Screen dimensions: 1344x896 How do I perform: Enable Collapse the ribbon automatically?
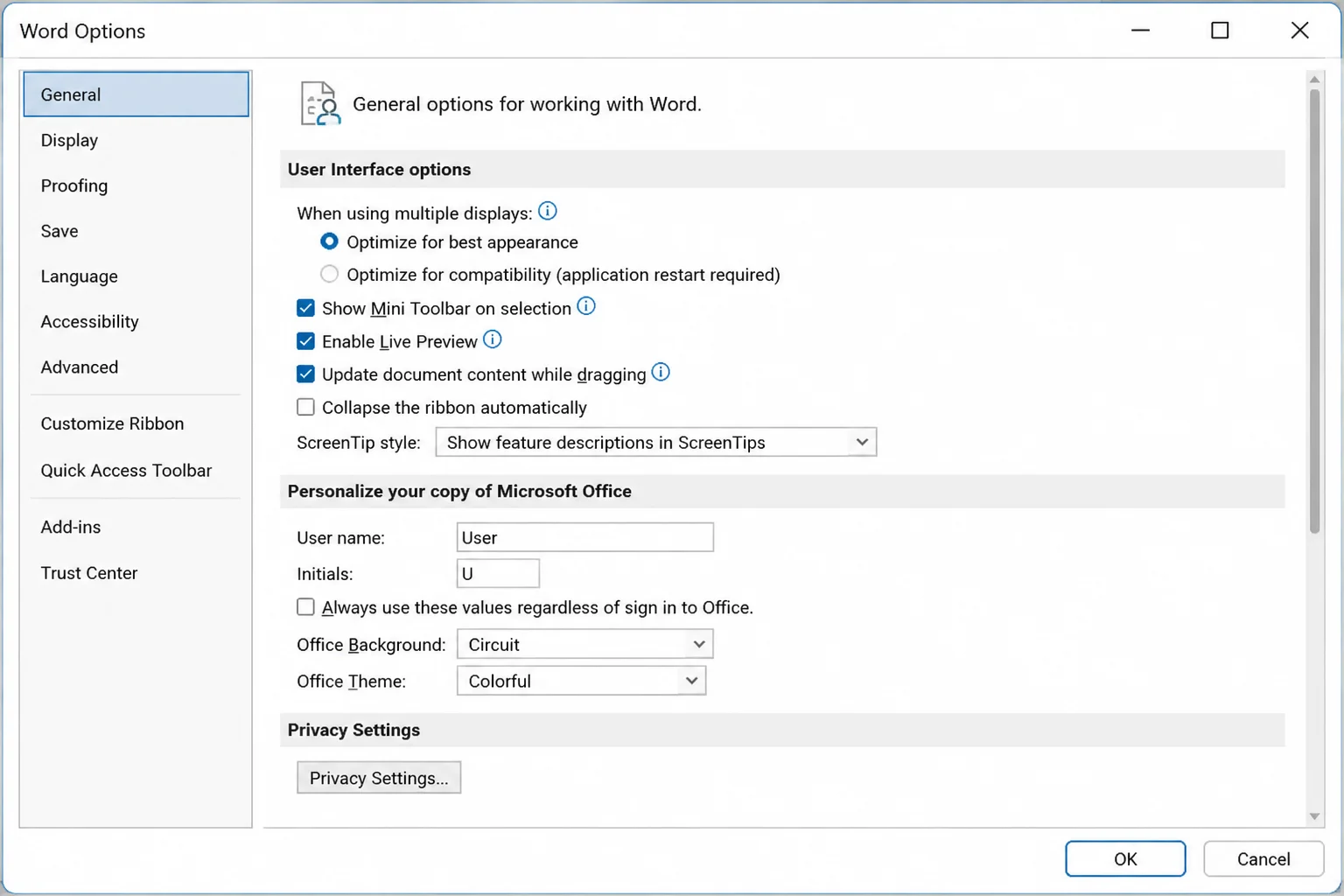(x=305, y=407)
